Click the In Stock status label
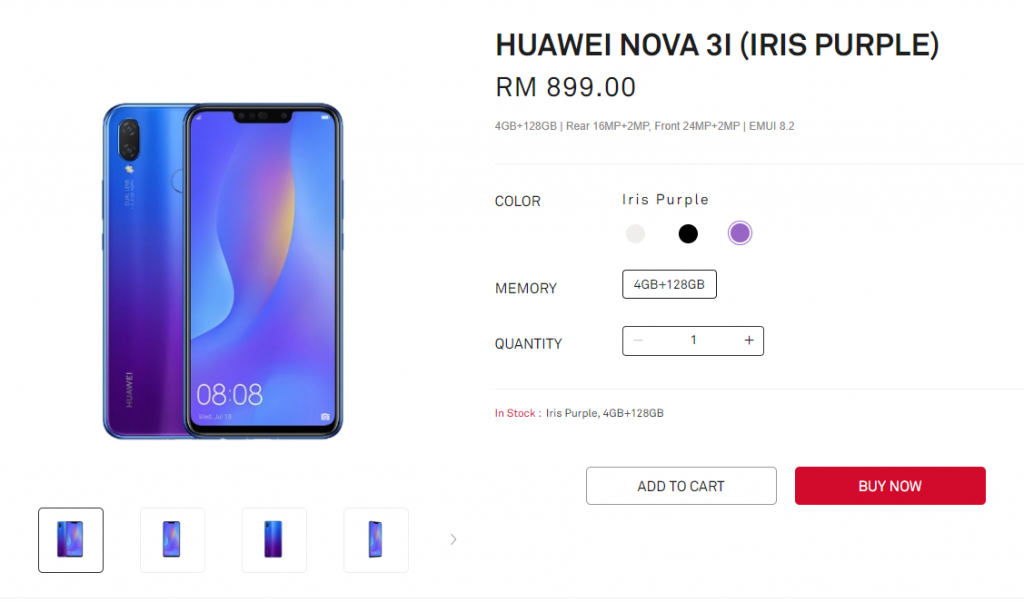The width and height of the screenshot is (1024, 602). [517, 413]
